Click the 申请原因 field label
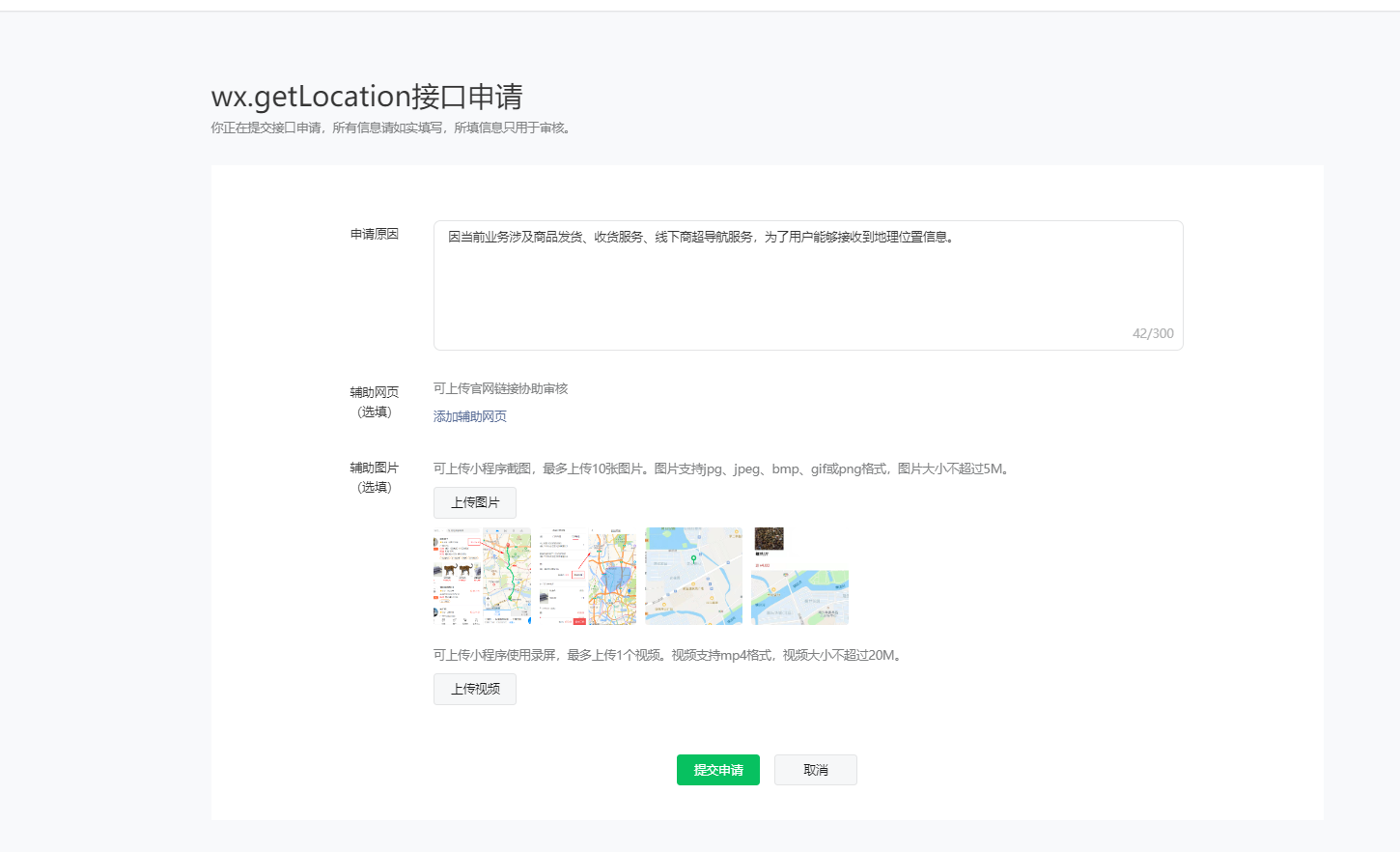1400x852 pixels. coord(375,234)
